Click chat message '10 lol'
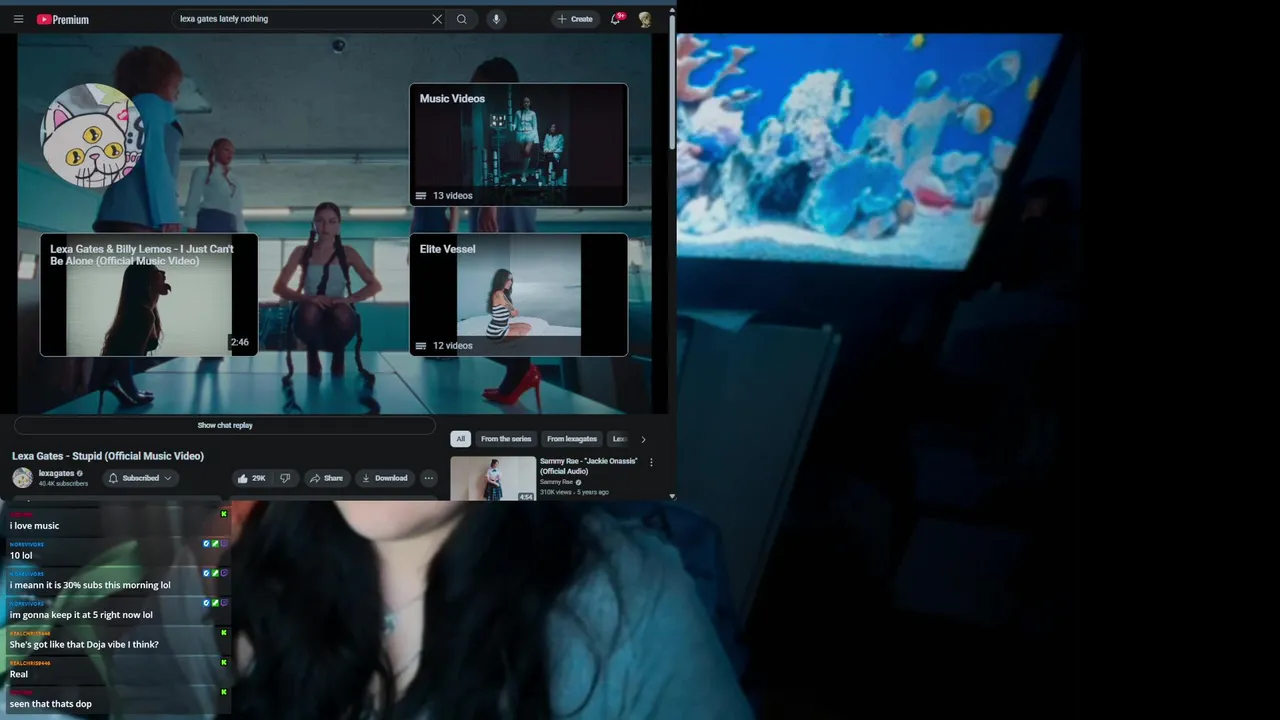 (21, 555)
